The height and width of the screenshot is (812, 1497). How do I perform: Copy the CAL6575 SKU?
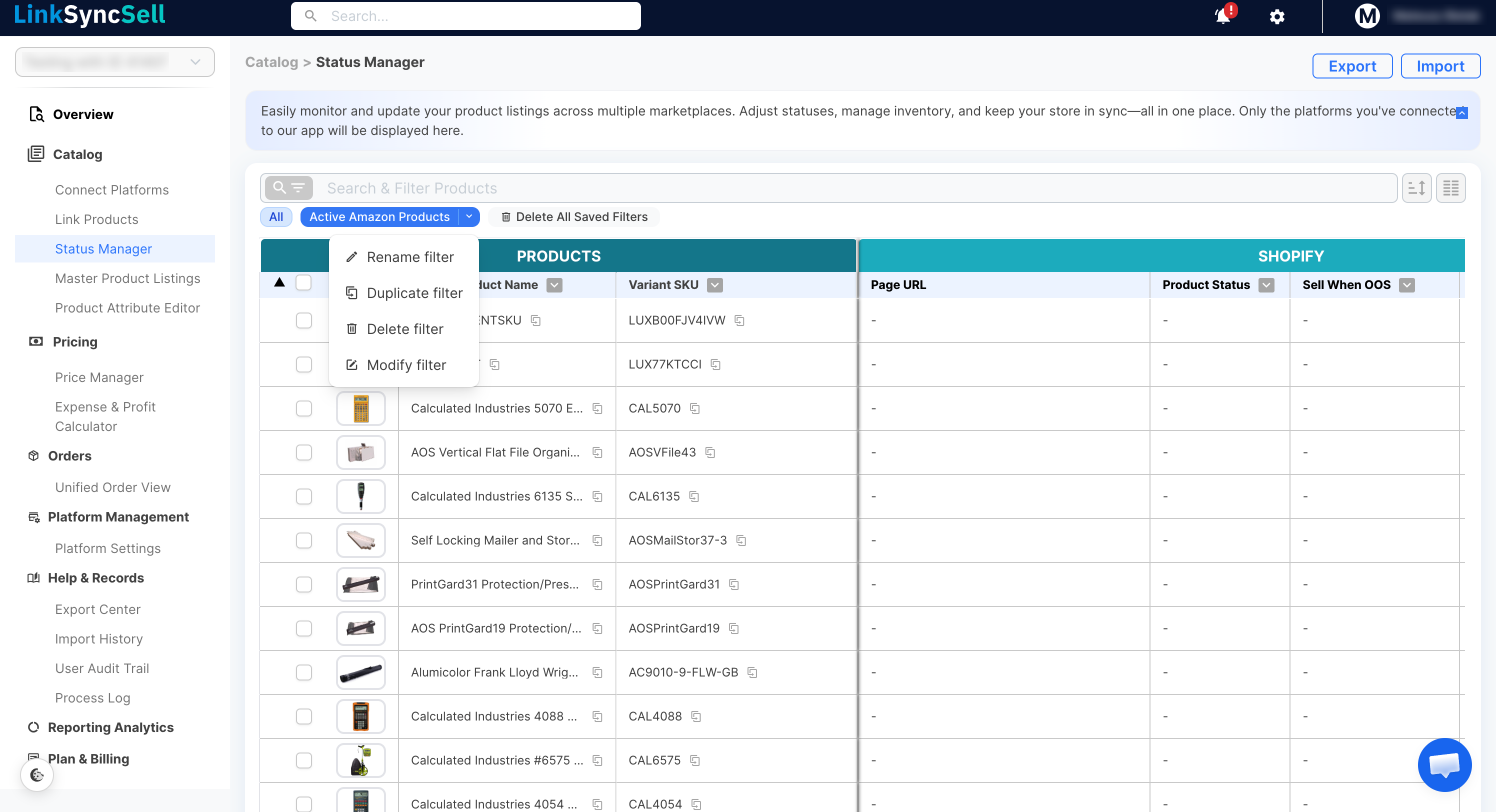pos(695,761)
